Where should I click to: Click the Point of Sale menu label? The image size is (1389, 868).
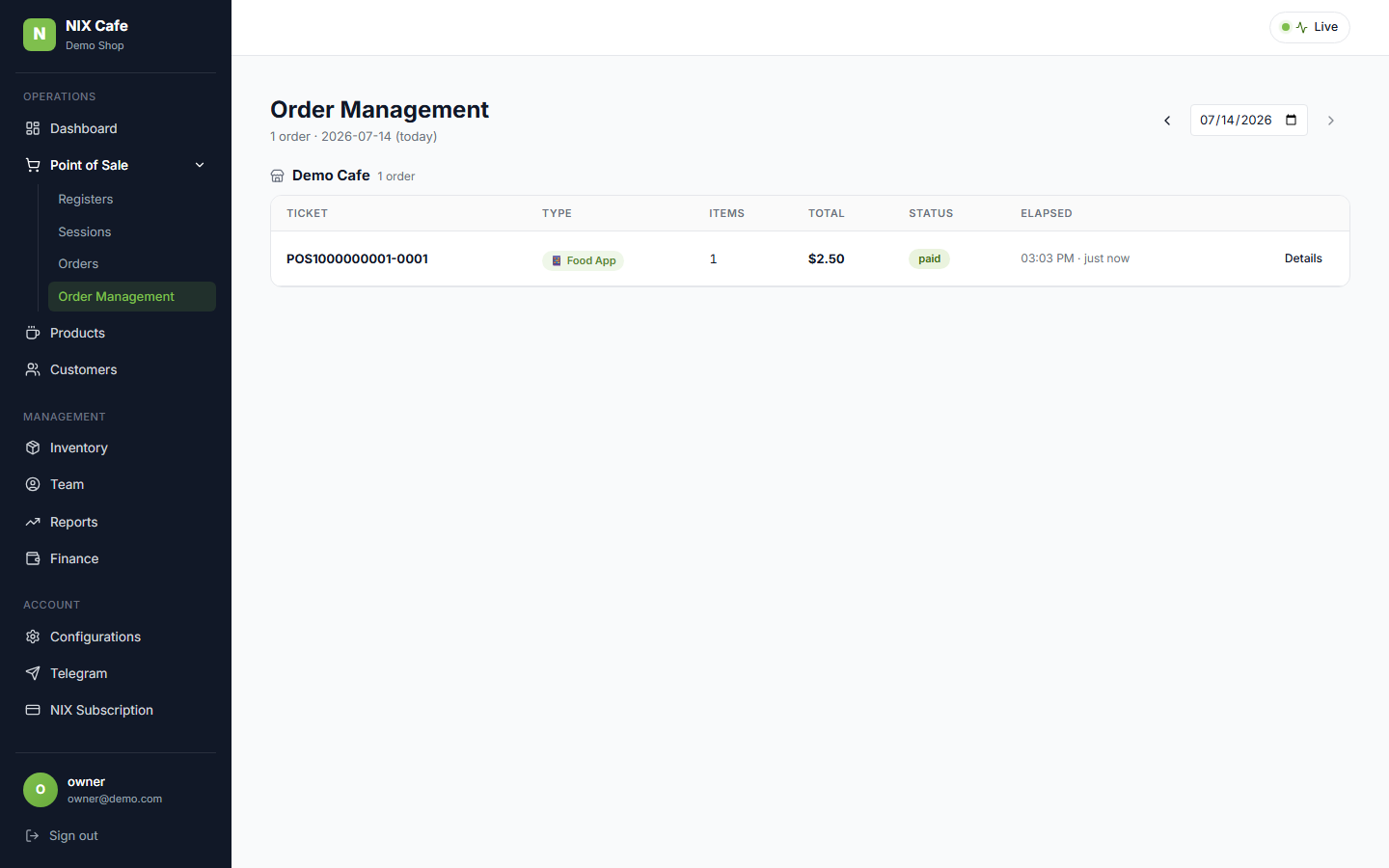pyautogui.click(x=89, y=165)
